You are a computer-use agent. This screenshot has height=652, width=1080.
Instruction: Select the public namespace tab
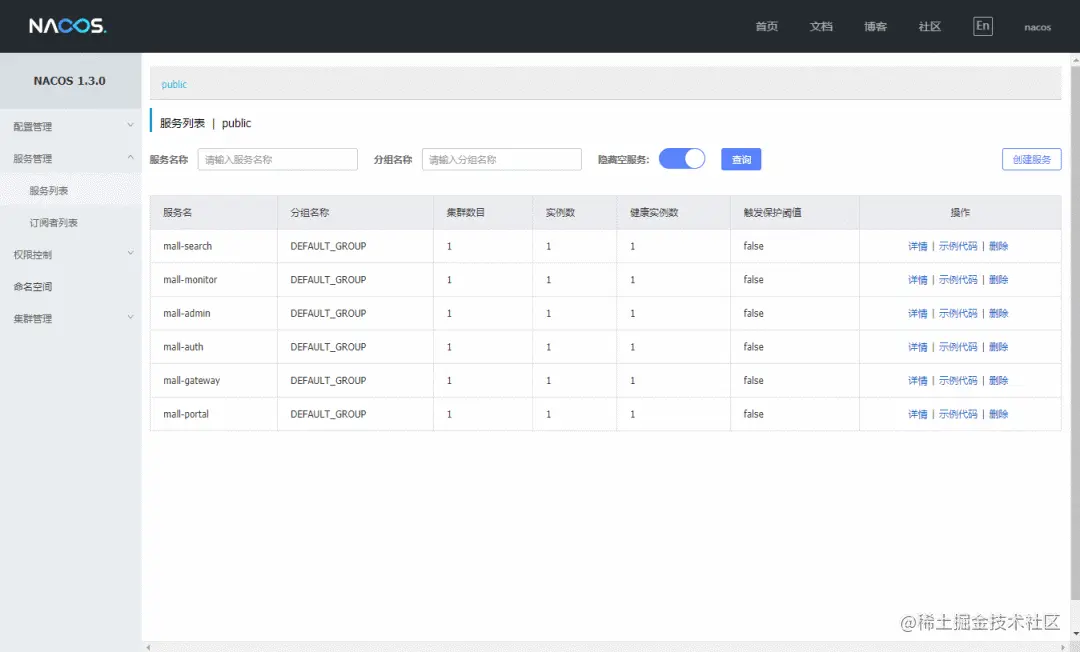(x=174, y=84)
